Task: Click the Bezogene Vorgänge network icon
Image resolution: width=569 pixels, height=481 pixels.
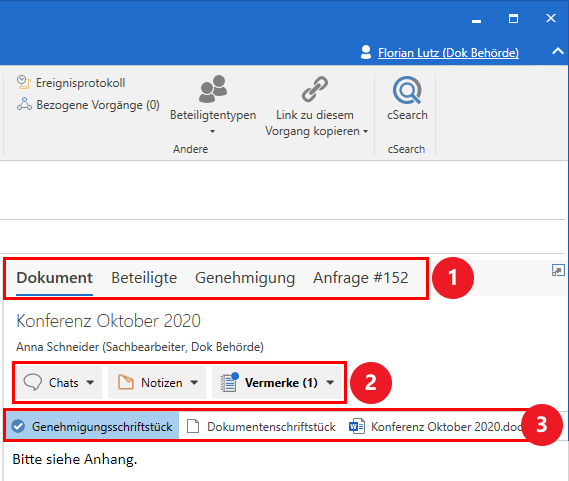Action: (x=24, y=104)
